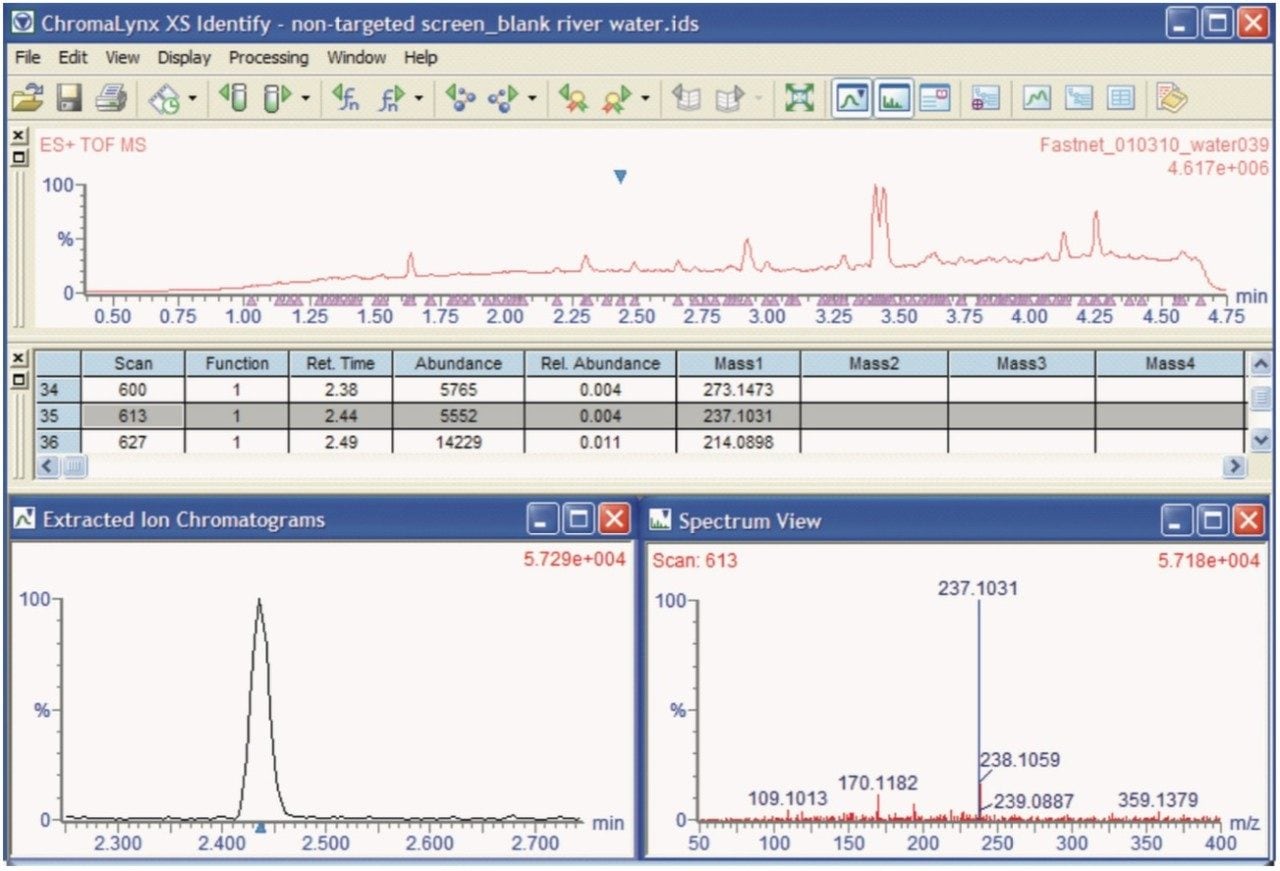The image size is (1280, 871).
Task: Click blue retention time marker above chromatogram
Action: coord(620,176)
